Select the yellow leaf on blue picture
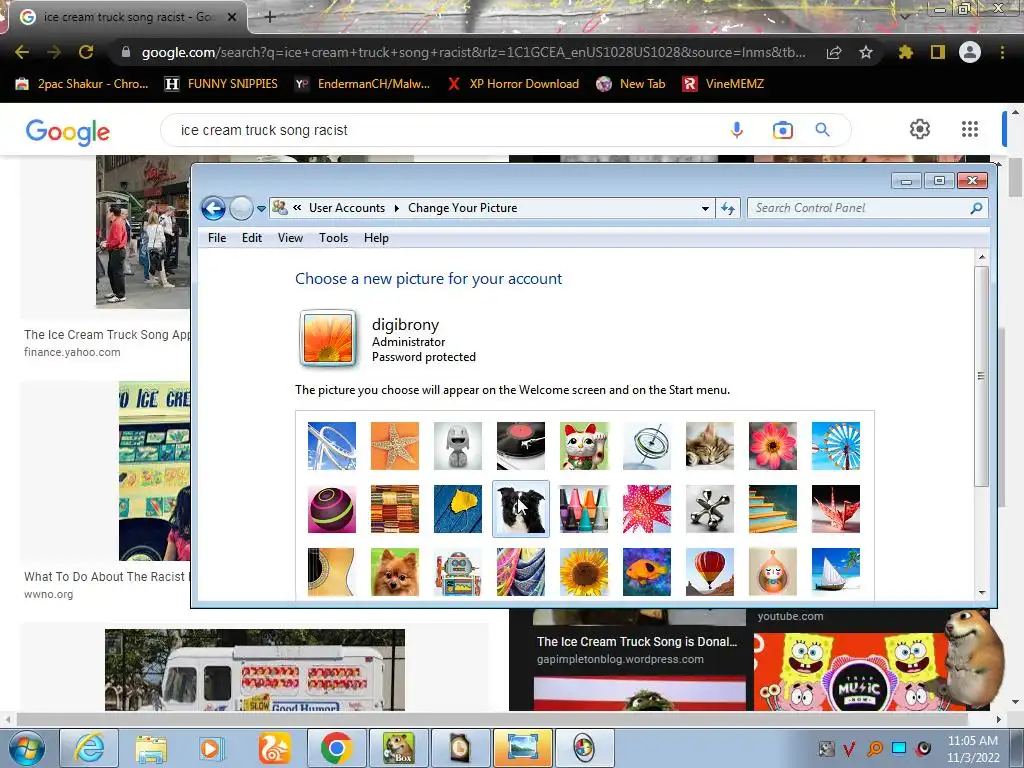Image resolution: width=1024 pixels, height=768 pixels. pos(458,509)
